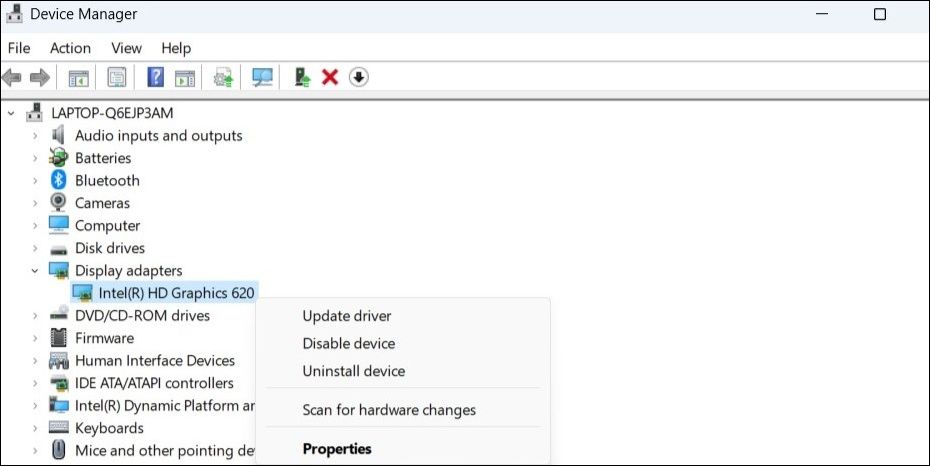
Task: Choose Scan for hardware changes menu entry
Action: tap(389, 410)
